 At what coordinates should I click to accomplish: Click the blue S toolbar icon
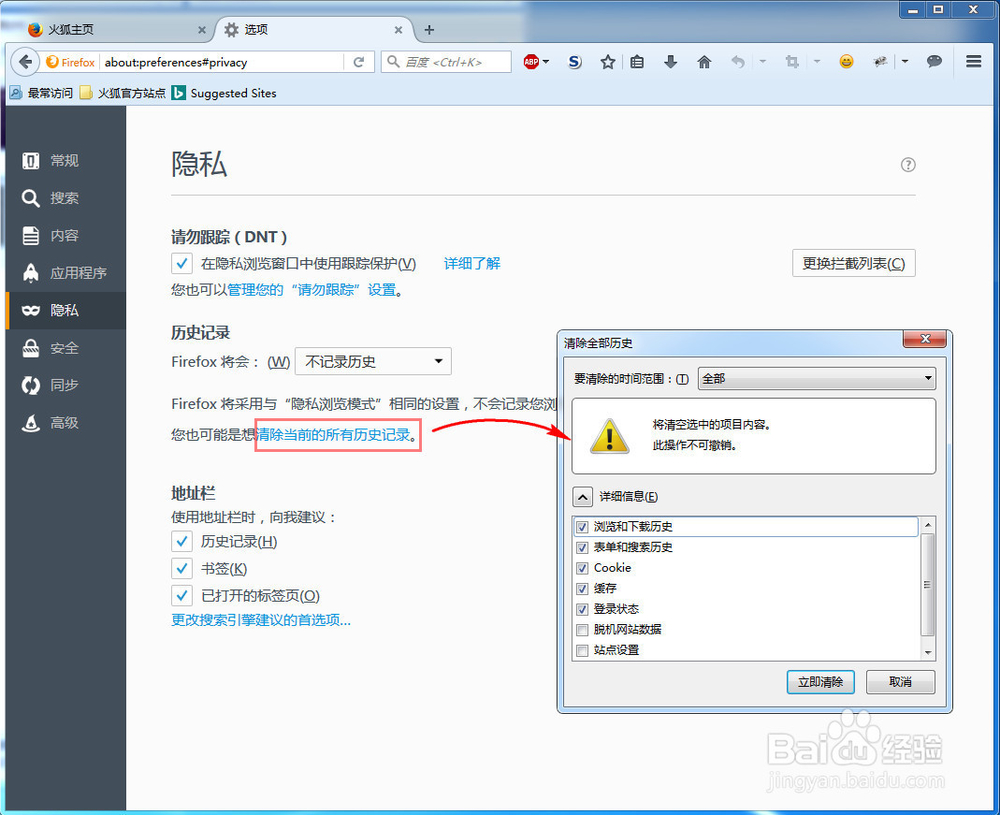[x=575, y=62]
